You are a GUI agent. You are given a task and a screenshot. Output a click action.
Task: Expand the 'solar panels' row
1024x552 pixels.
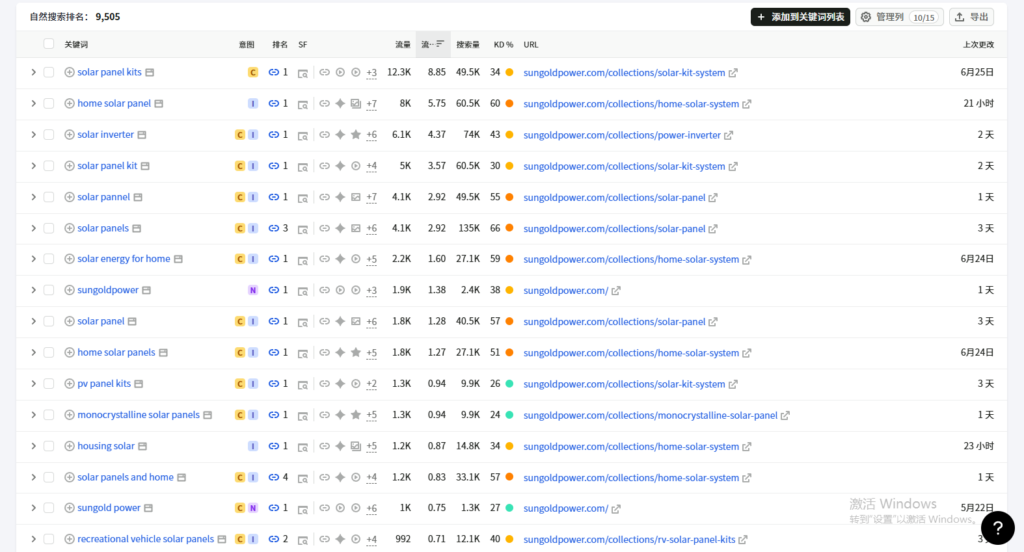[x=33, y=229]
